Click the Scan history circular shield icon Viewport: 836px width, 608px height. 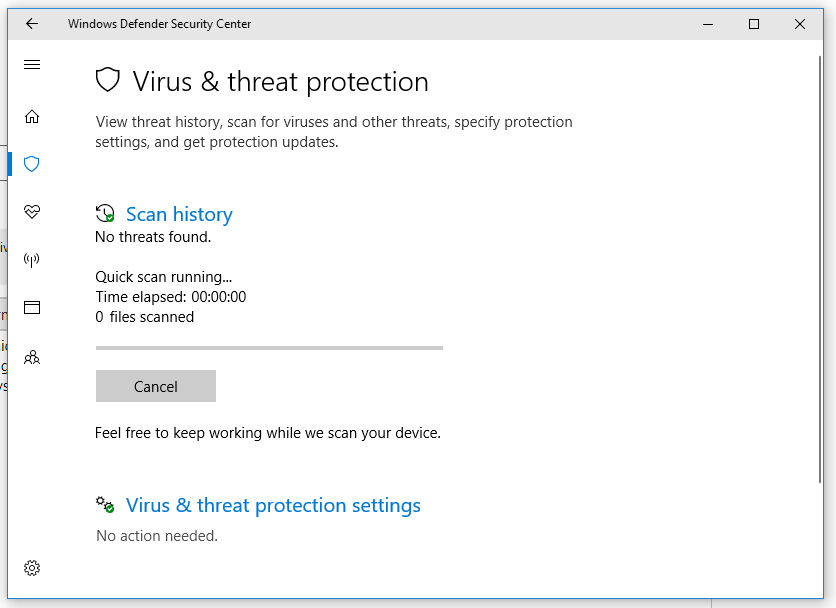point(104,213)
